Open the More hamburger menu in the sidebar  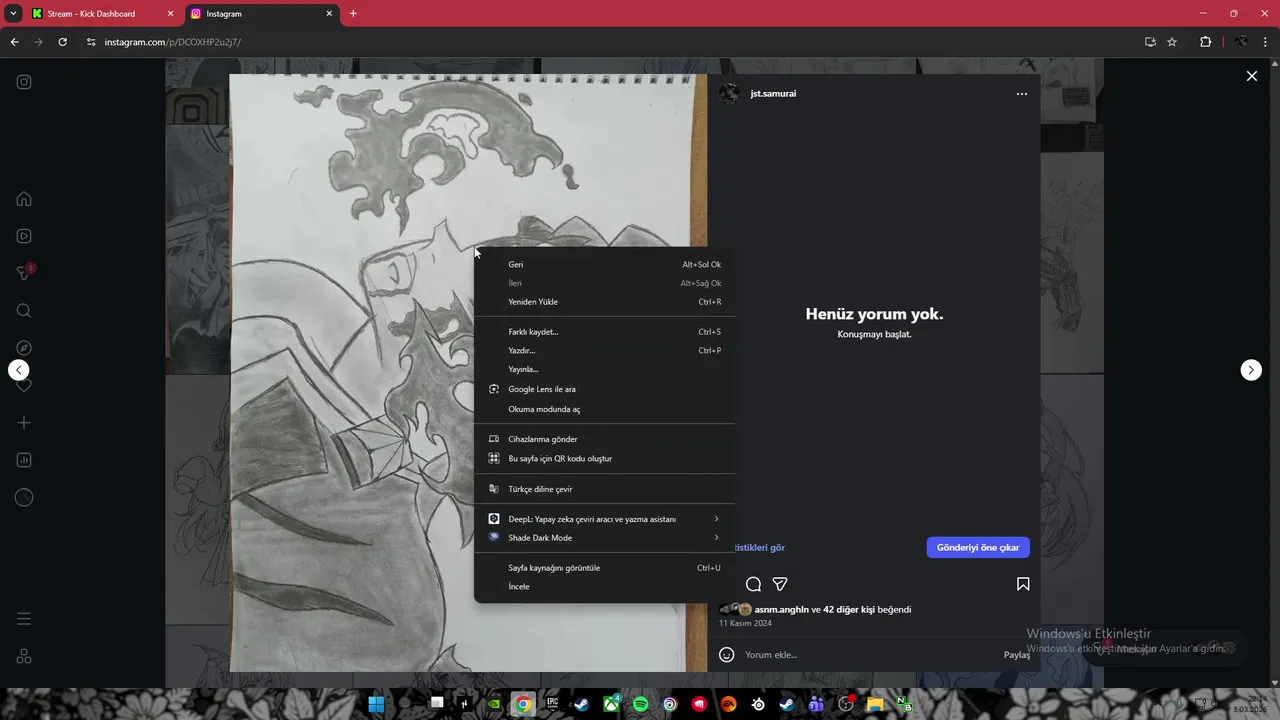tap(24, 619)
